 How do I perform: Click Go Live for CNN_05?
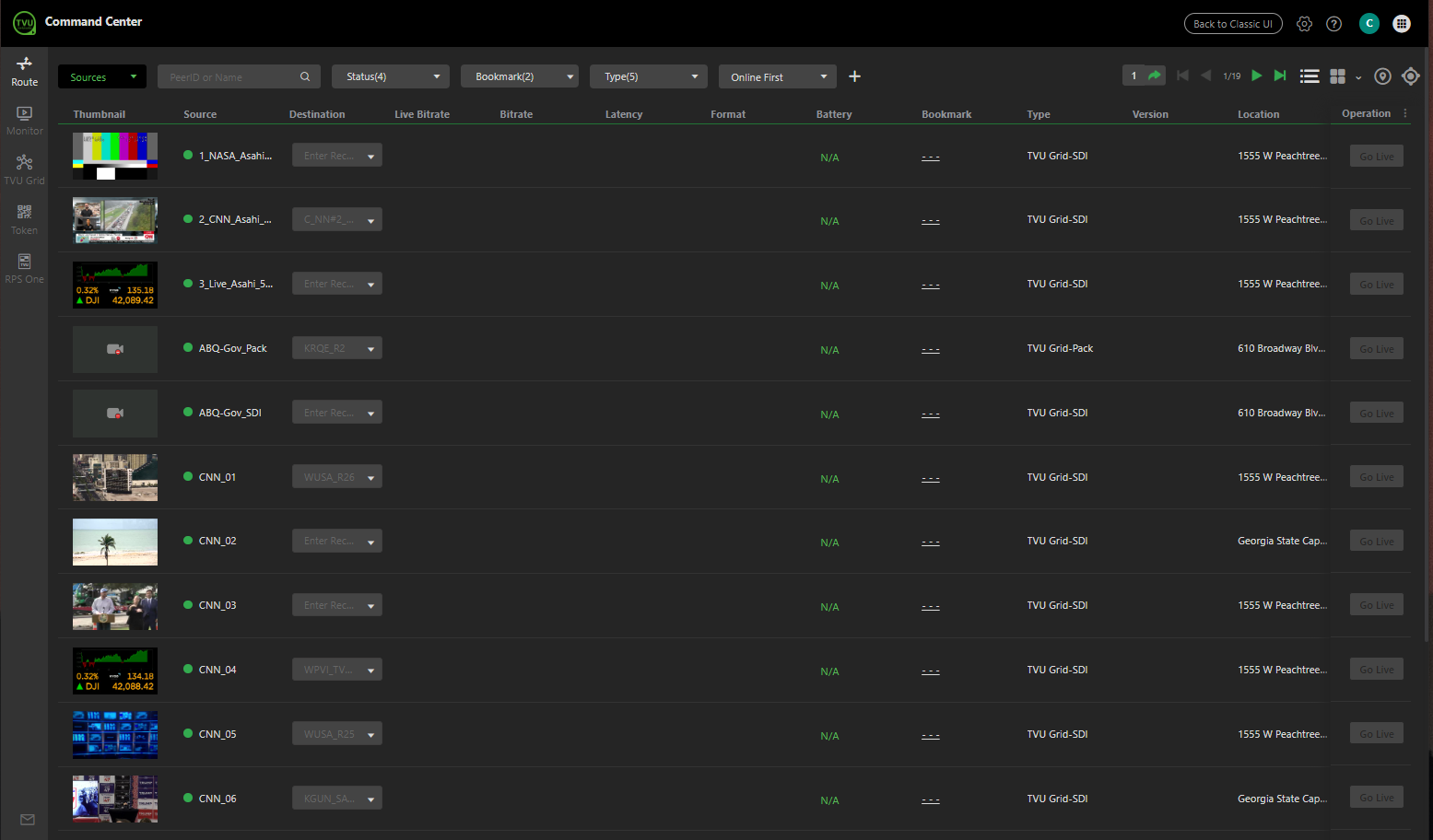pyautogui.click(x=1377, y=734)
